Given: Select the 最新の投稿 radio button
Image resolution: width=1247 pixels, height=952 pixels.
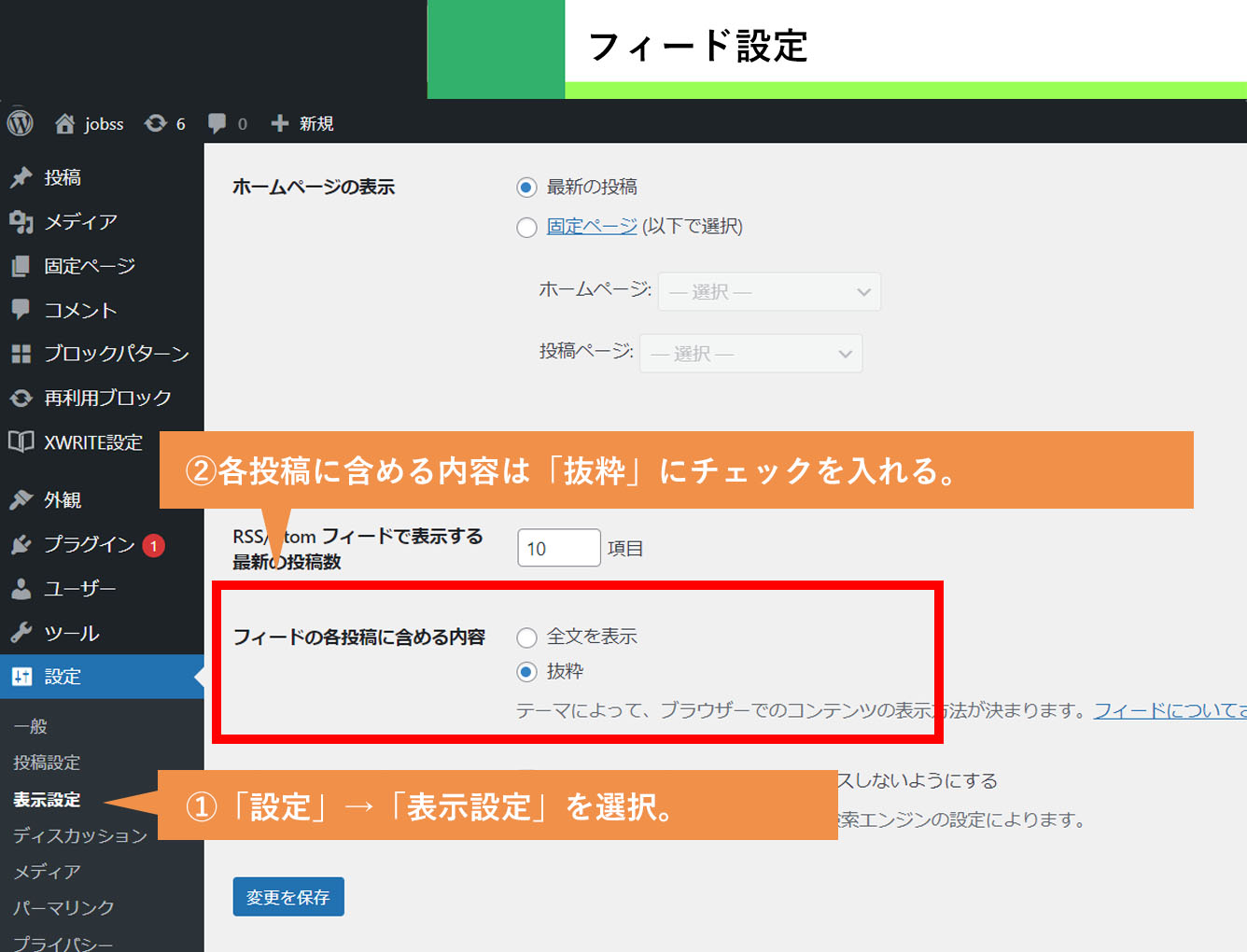Looking at the screenshot, I should 526,188.
